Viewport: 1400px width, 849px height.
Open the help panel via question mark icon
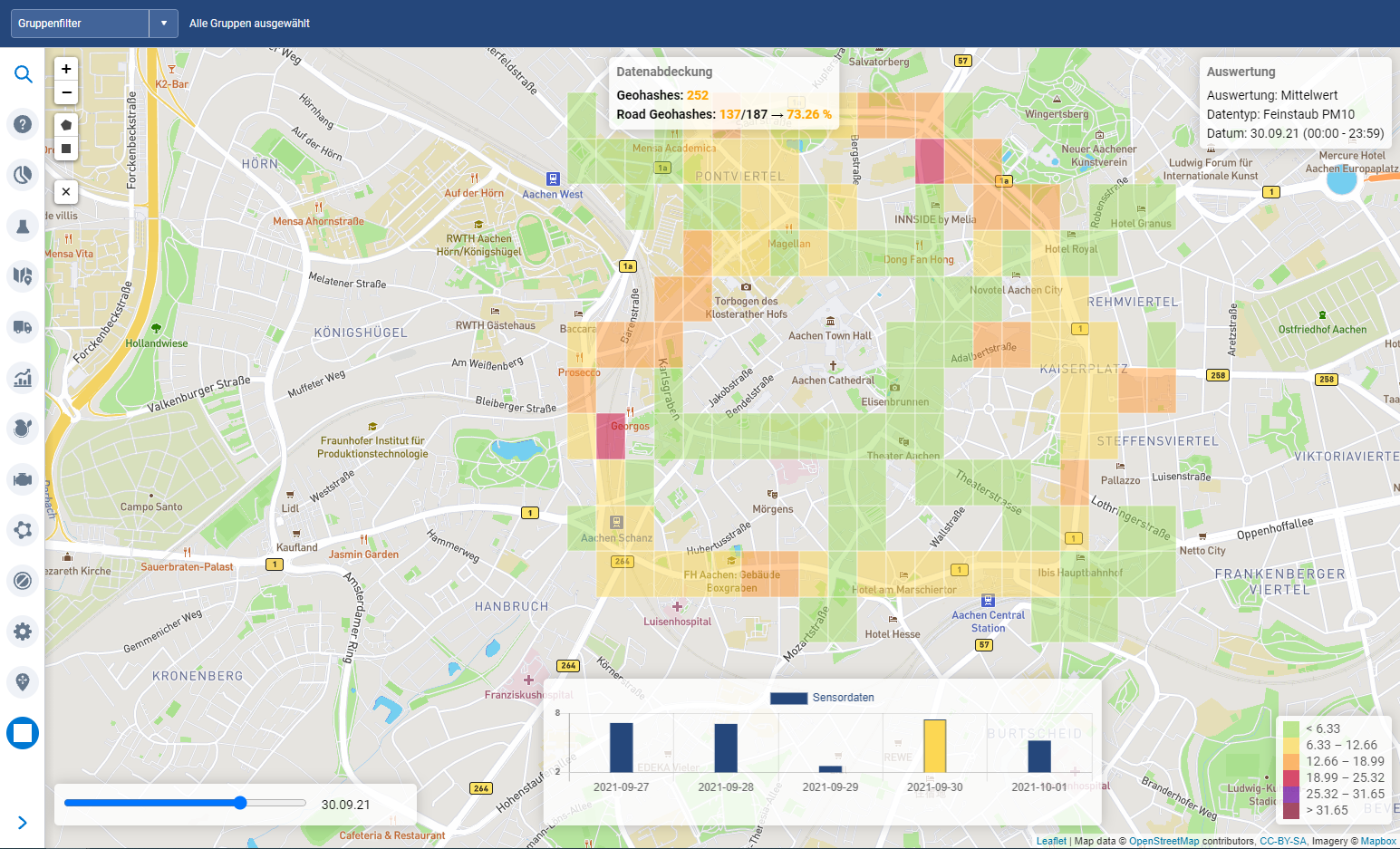pos(23,124)
